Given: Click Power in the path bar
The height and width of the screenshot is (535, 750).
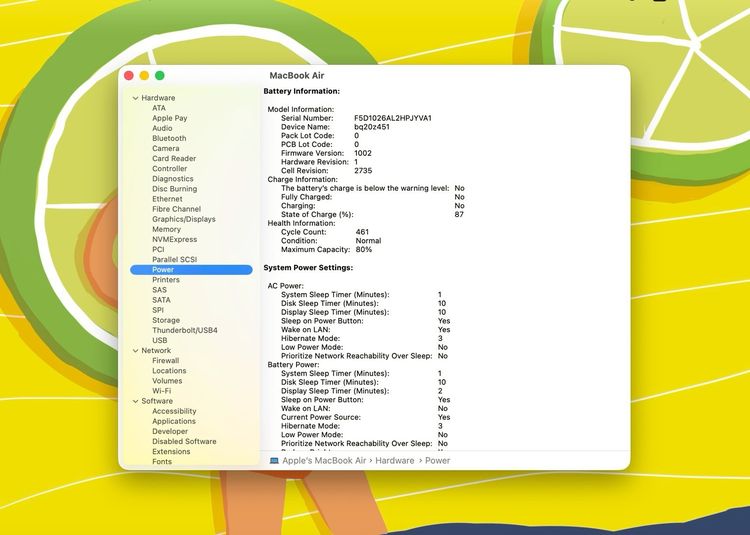Looking at the screenshot, I should (438, 461).
